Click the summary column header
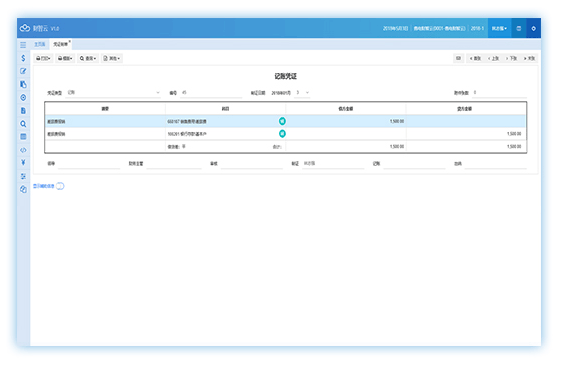 click(105, 109)
